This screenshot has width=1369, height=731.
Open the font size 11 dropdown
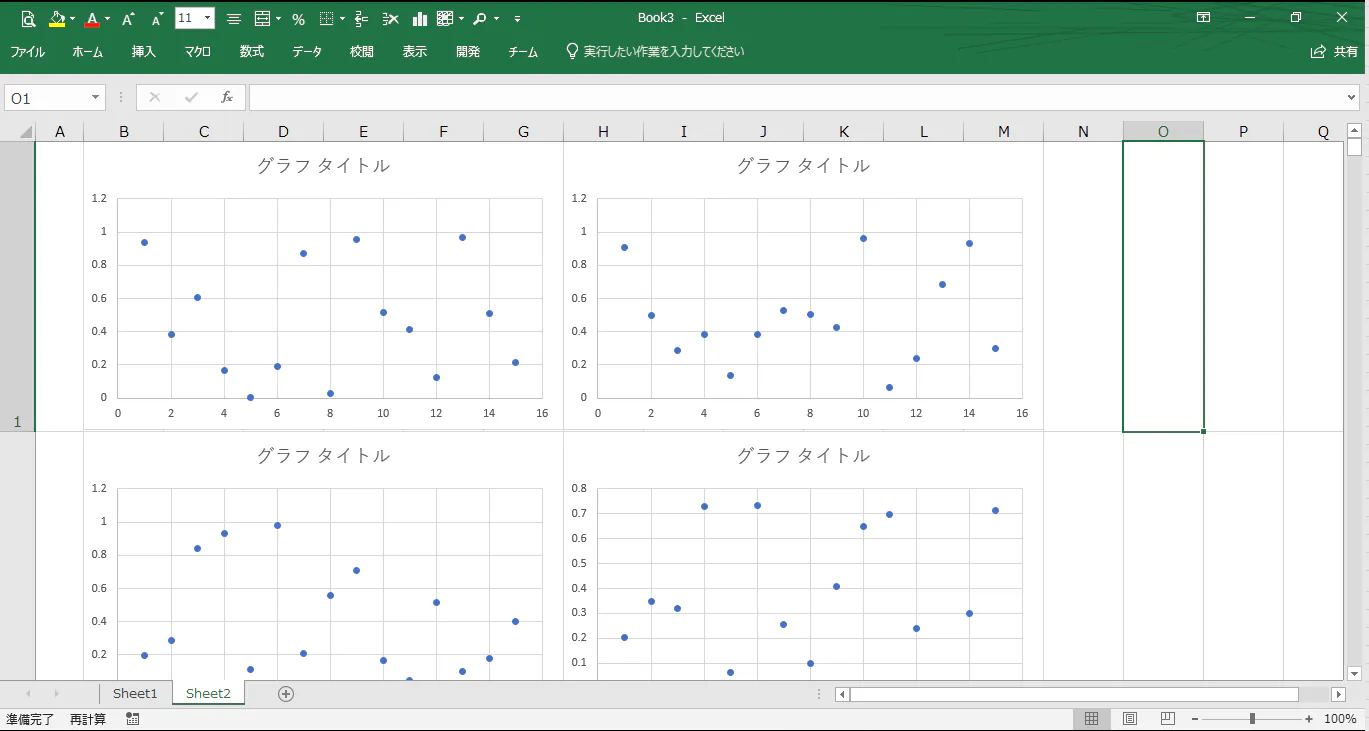point(208,18)
